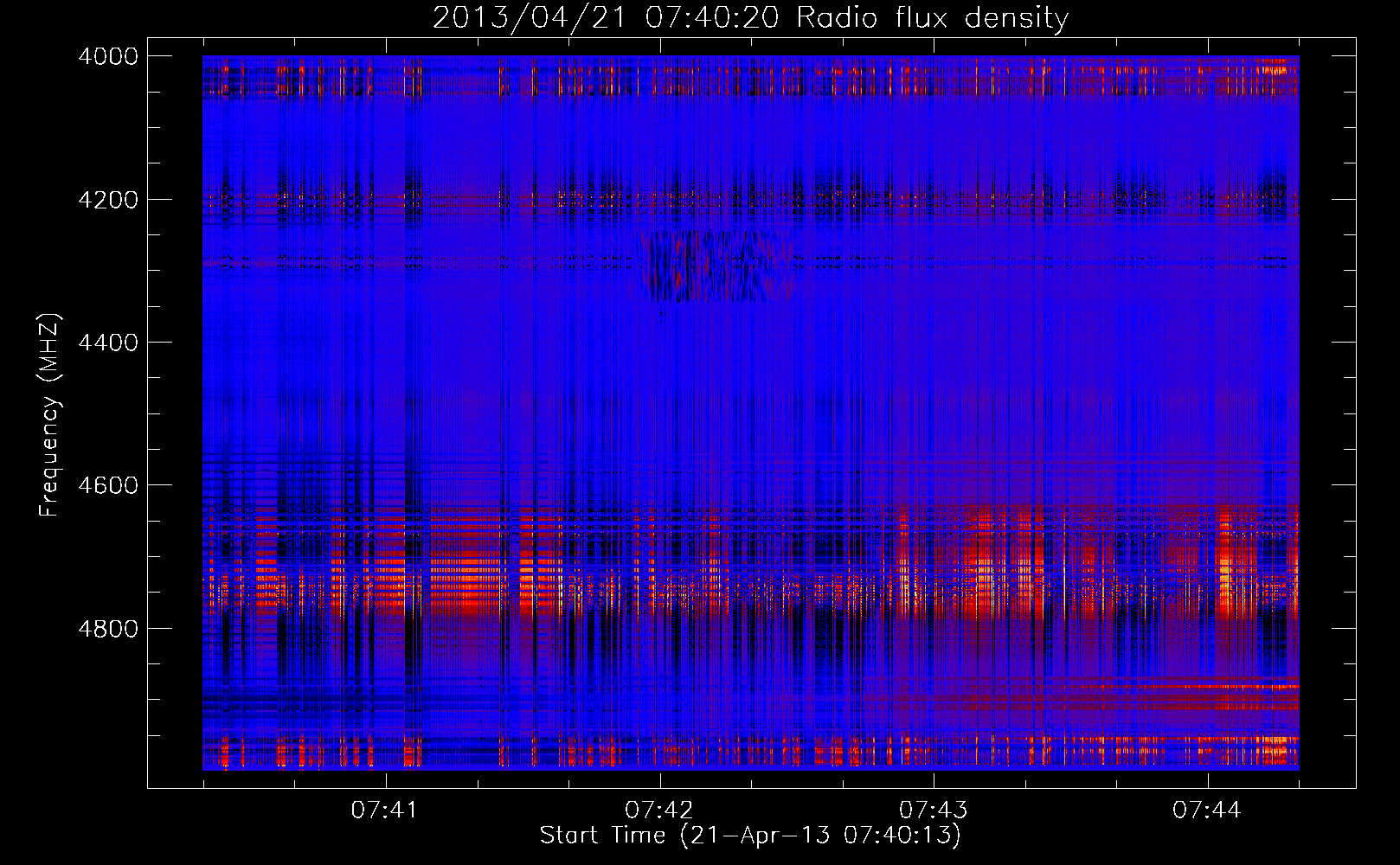Select the '4200' frequency axis label
Screen dimensions: 1400x865
point(108,200)
